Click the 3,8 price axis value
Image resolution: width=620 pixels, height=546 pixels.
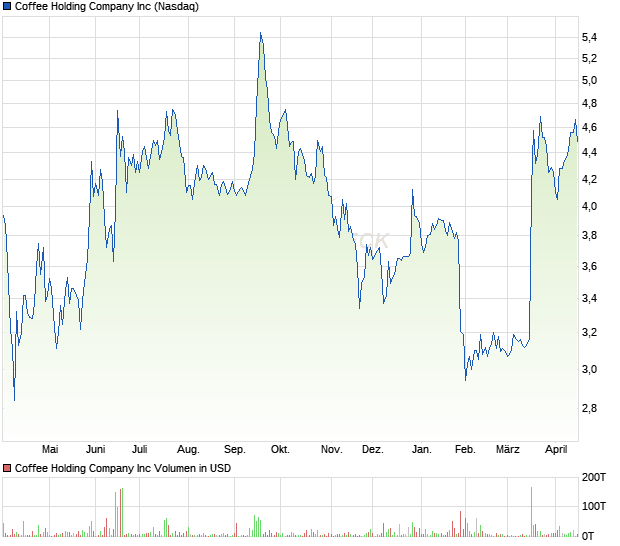(x=589, y=236)
